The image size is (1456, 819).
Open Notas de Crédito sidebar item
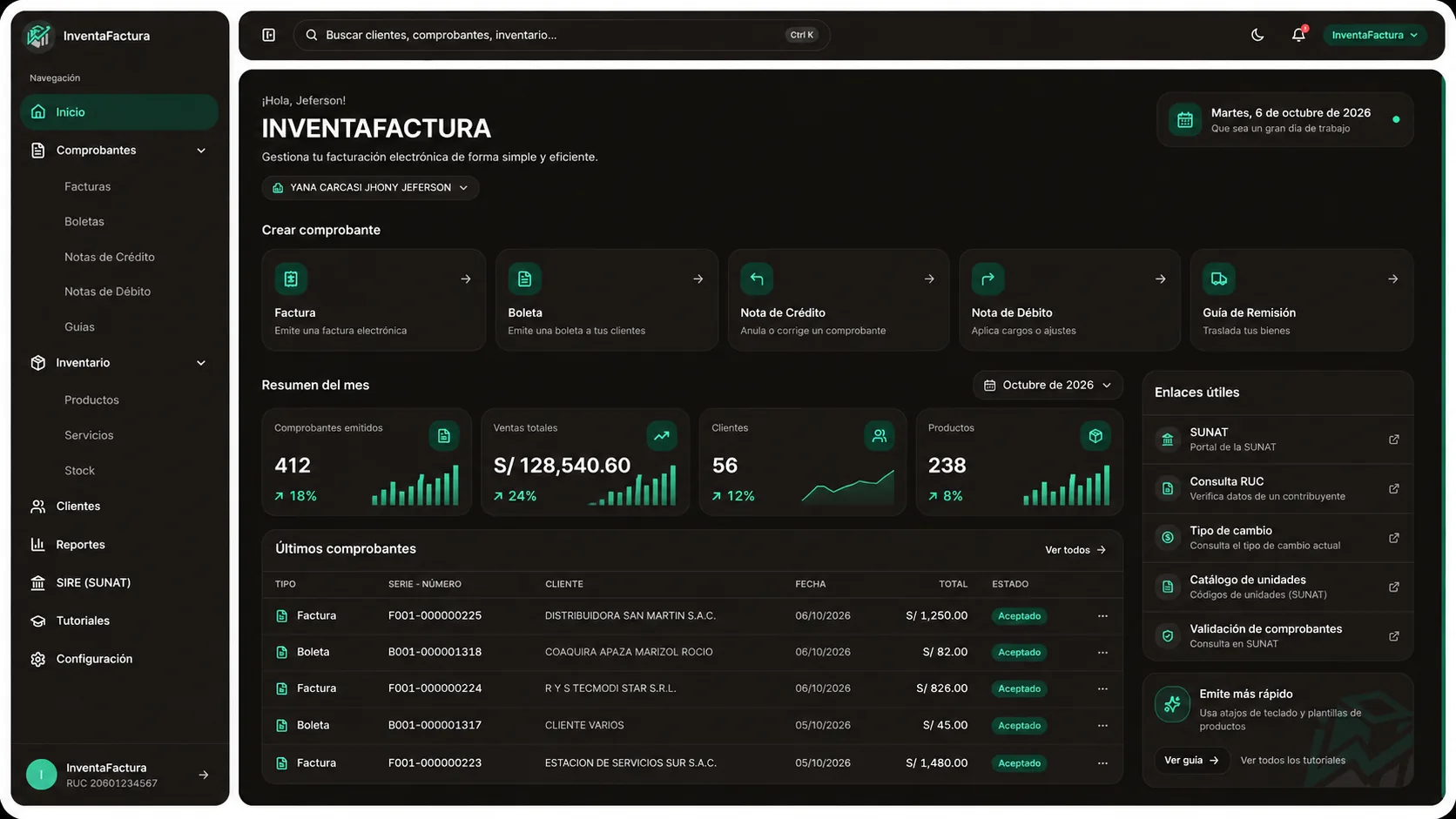(x=110, y=257)
